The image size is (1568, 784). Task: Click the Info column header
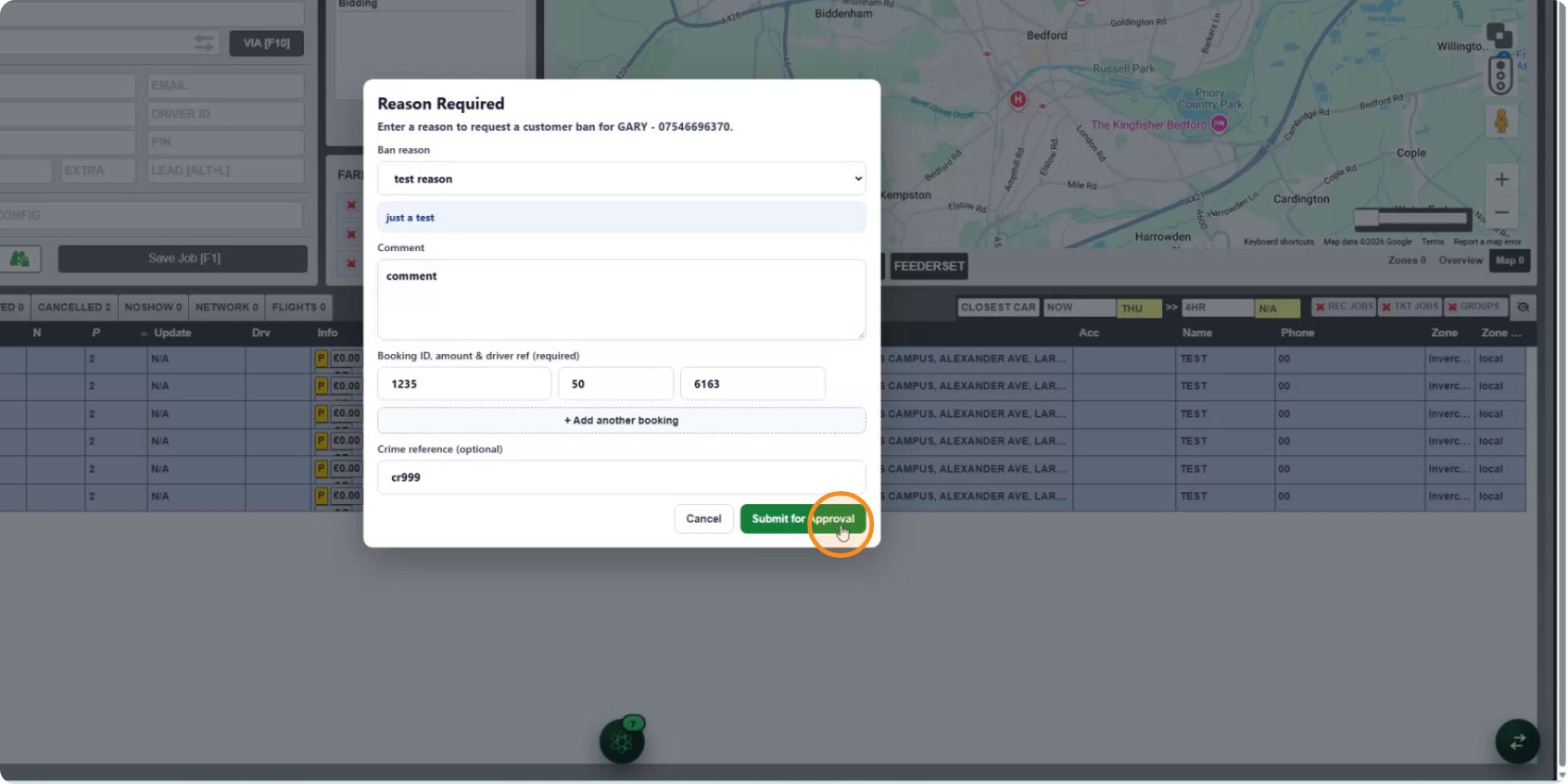[x=327, y=333]
